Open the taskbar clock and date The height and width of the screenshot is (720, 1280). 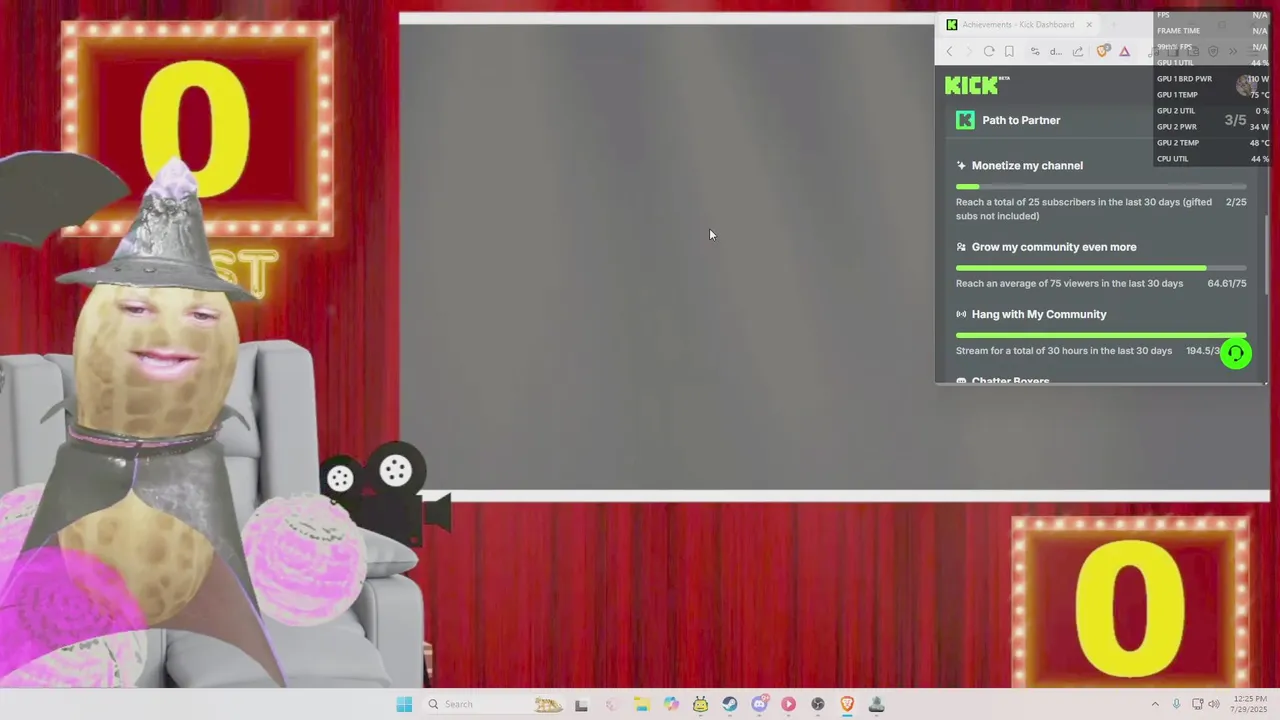point(1250,704)
